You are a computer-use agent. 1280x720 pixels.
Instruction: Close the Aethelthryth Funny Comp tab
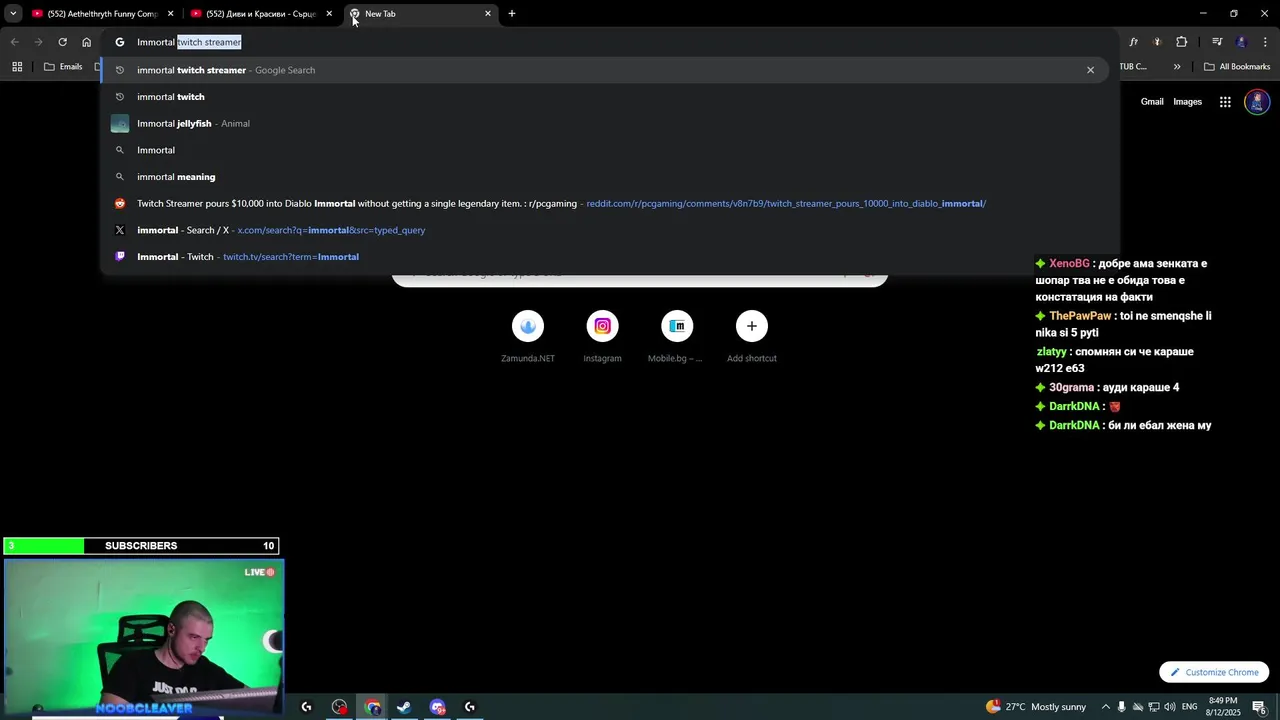(170, 14)
